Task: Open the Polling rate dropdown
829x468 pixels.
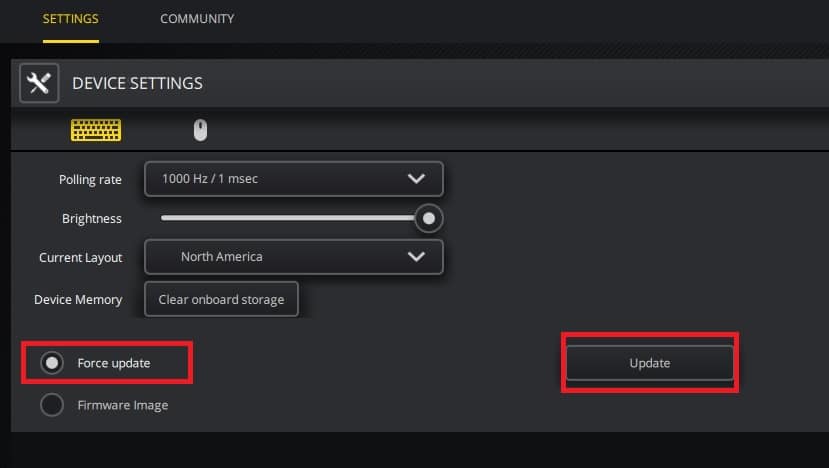Action: click(x=293, y=179)
